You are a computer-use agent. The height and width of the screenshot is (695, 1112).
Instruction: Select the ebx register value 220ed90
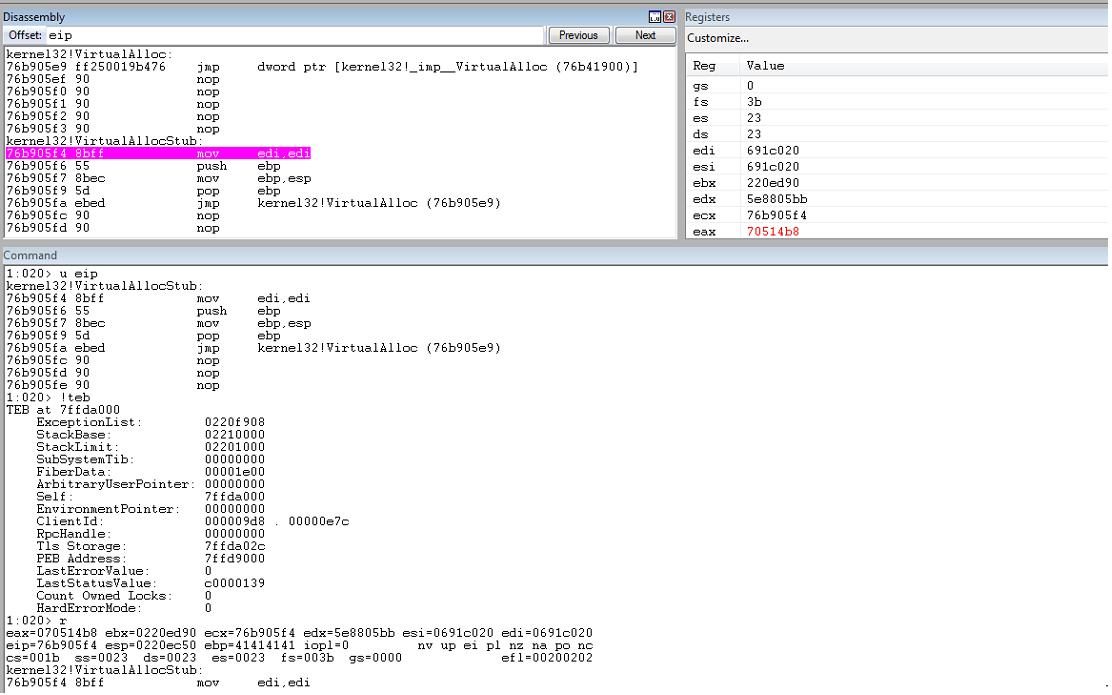click(x=772, y=183)
